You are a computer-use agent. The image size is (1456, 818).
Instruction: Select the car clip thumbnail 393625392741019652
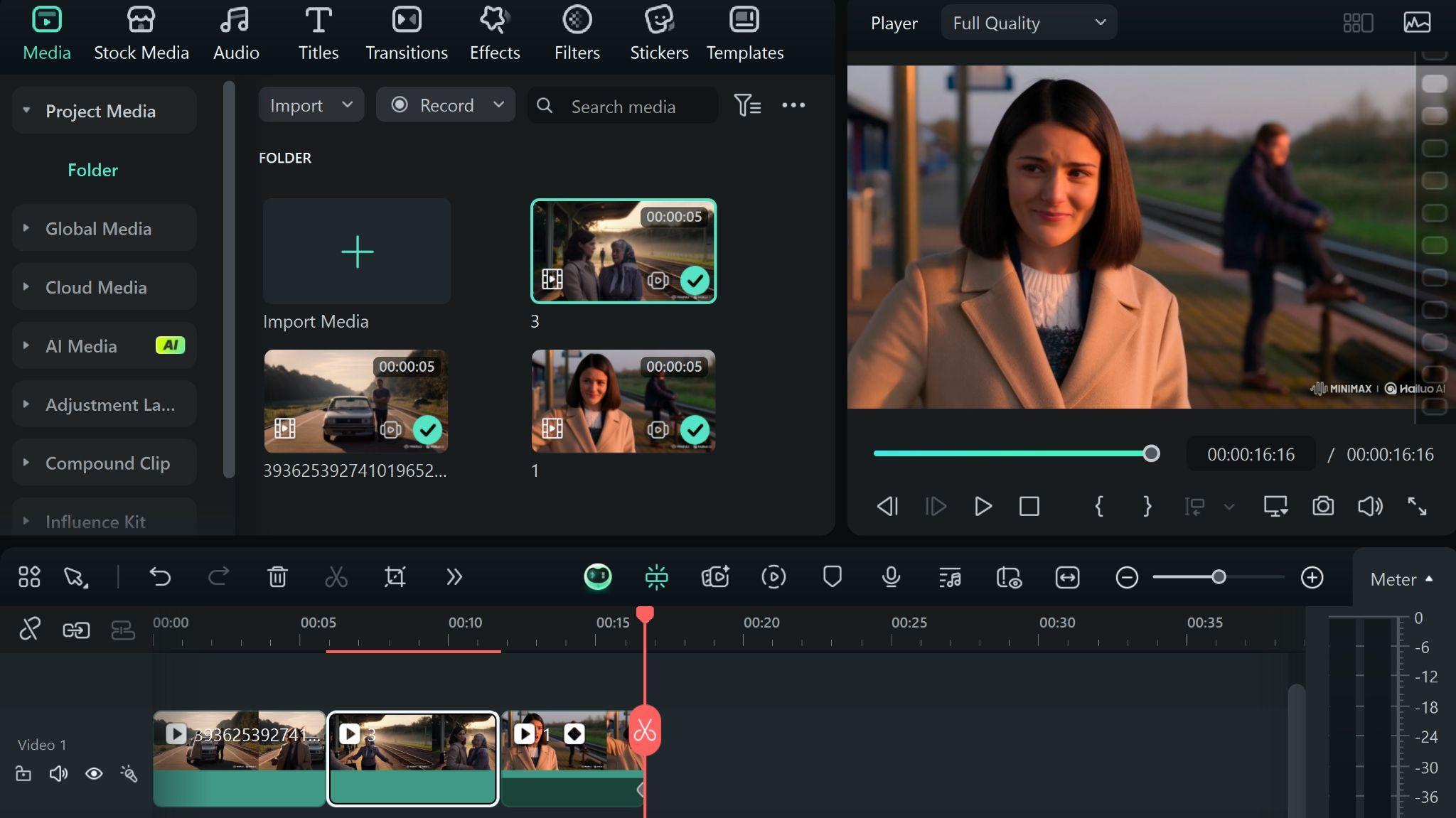coord(356,401)
